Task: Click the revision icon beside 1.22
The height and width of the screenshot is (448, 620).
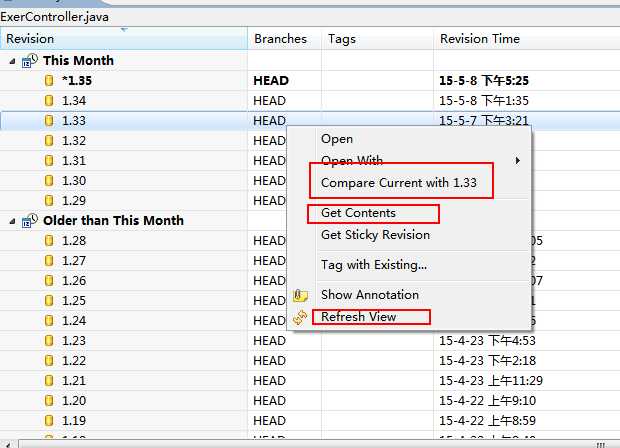Action: tap(49, 361)
